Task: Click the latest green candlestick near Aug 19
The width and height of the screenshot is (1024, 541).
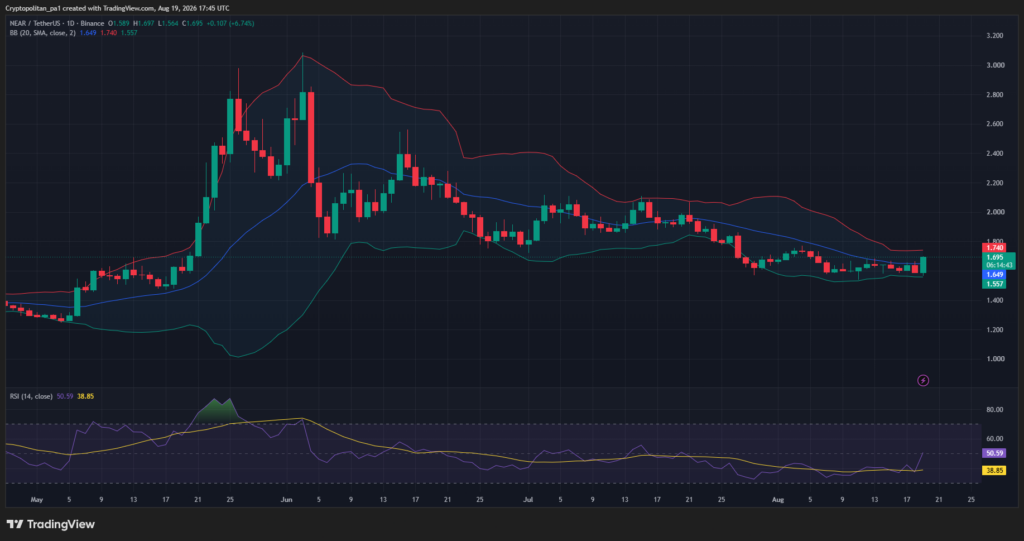Action: point(923,265)
